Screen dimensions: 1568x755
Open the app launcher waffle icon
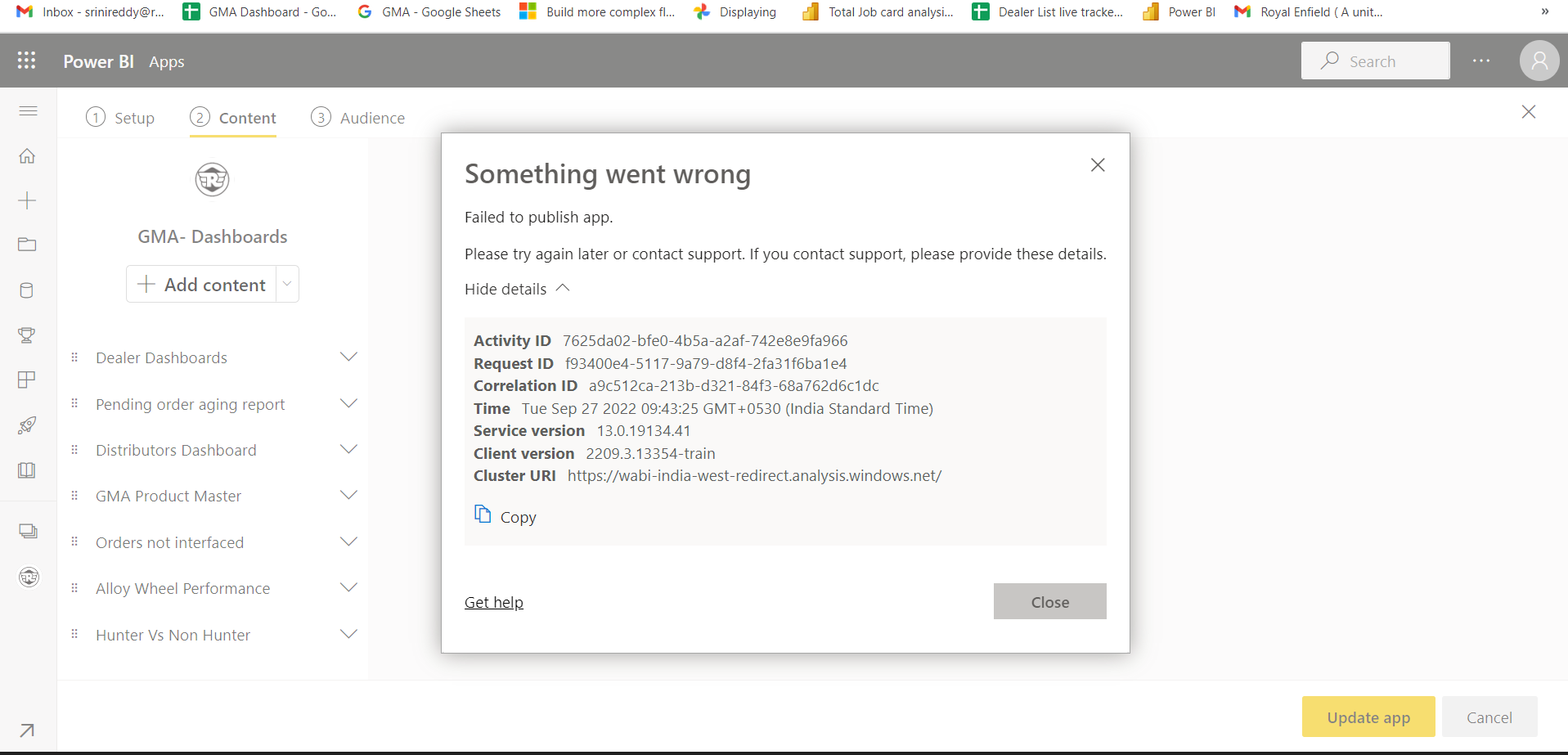point(26,61)
